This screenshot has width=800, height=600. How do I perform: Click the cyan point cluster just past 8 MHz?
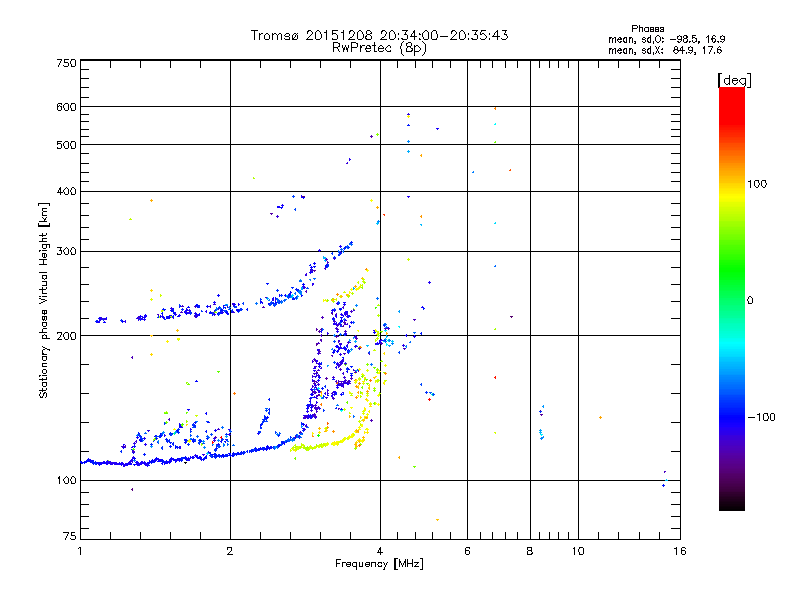point(541,434)
